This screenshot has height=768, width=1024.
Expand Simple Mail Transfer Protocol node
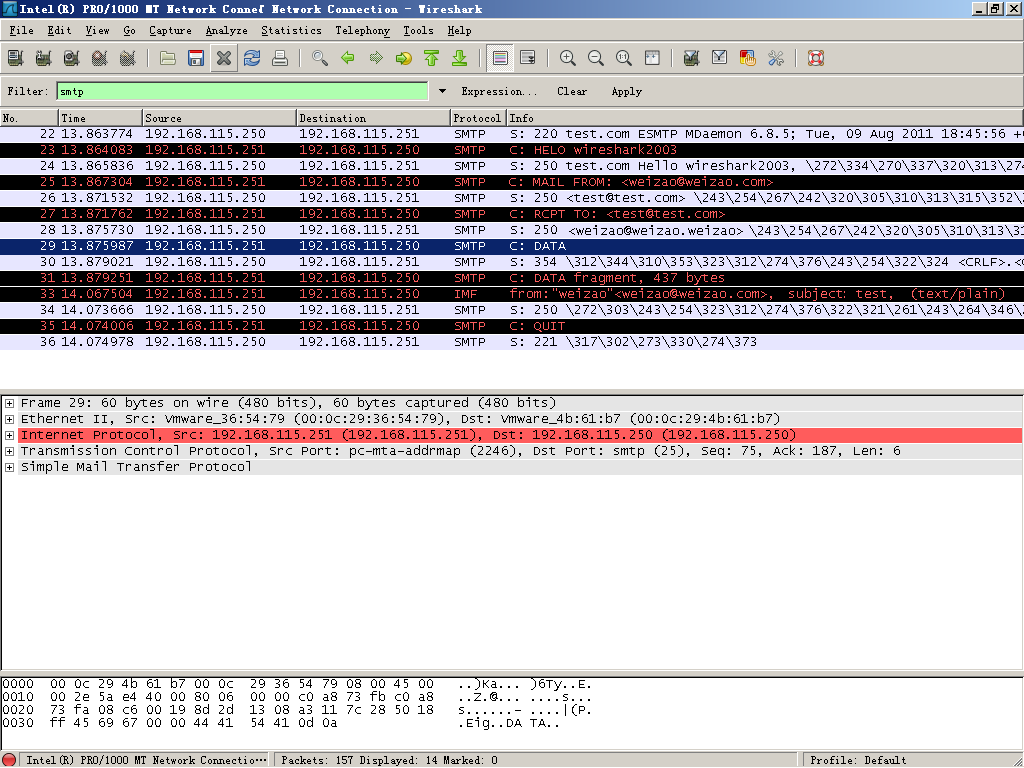(x=9, y=467)
